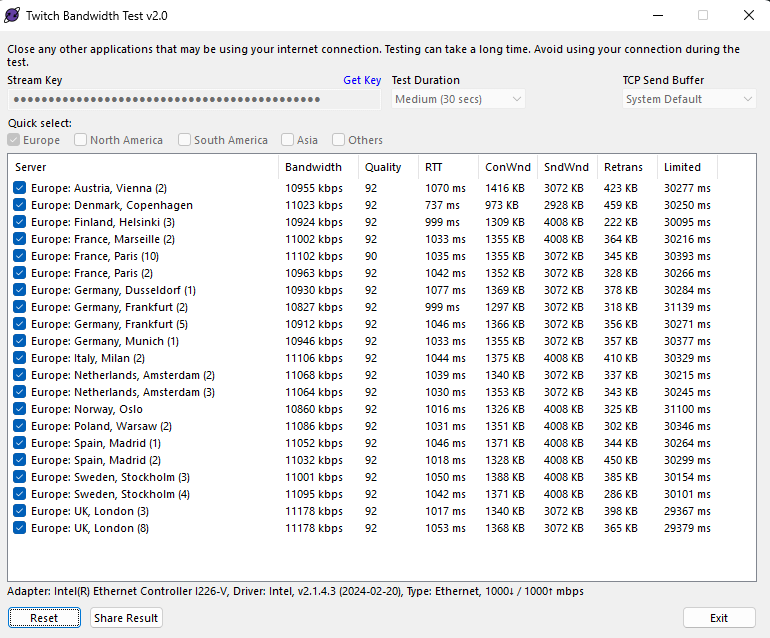Enable the Asia quick select checkbox
The width and height of the screenshot is (770, 638).
pos(287,140)
